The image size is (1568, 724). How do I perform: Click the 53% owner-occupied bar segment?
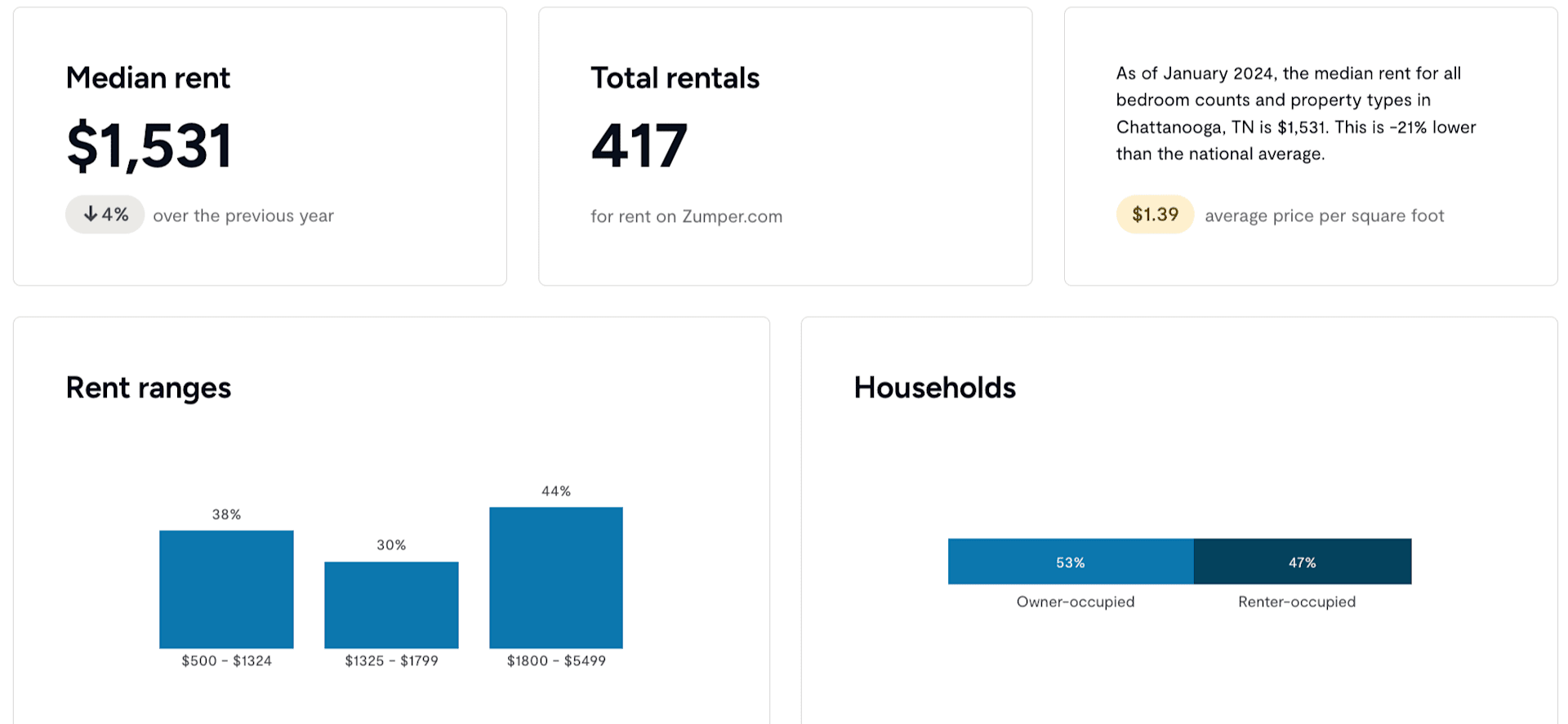1071,562
